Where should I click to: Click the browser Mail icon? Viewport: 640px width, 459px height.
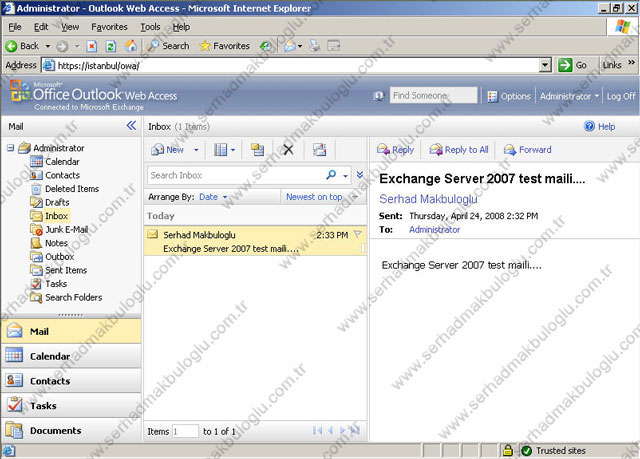click(x=290, y=47)
